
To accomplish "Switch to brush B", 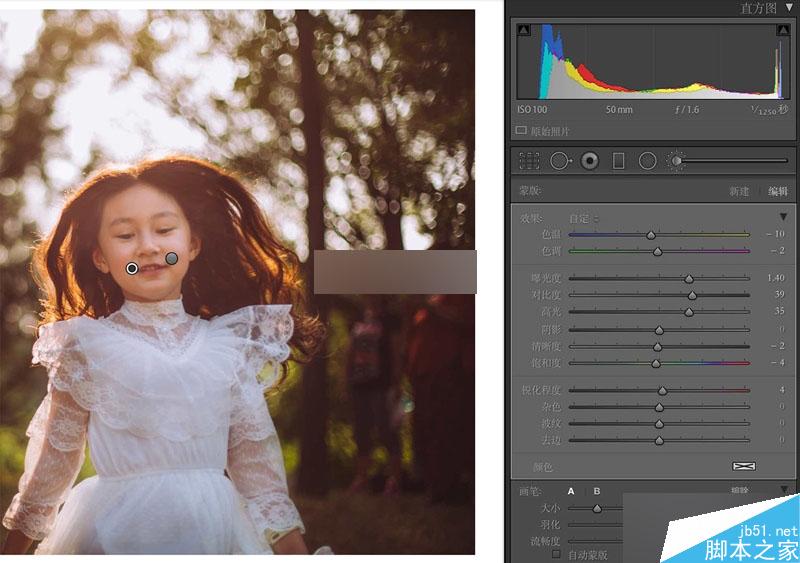I will (x=596, y=491).
